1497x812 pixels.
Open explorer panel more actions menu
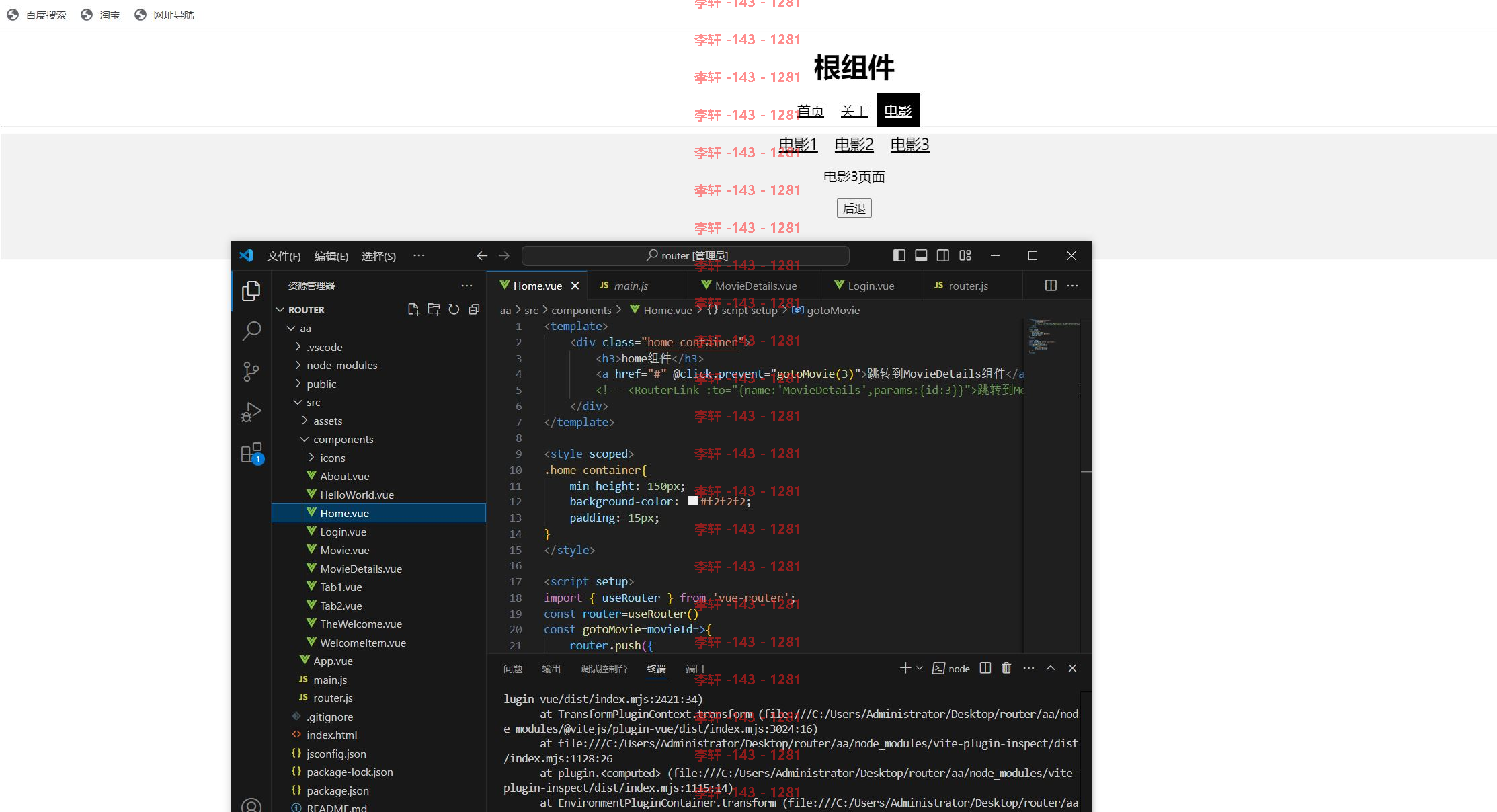[x=467, y=286]
